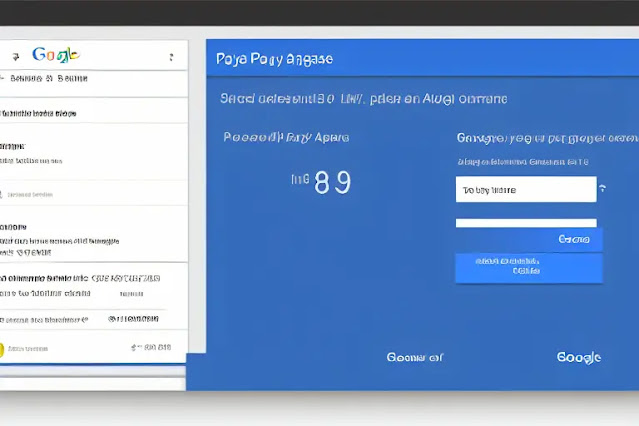Click the two-line bright blue button
Screen dimensions: 639x426
(x=529, y=268)
